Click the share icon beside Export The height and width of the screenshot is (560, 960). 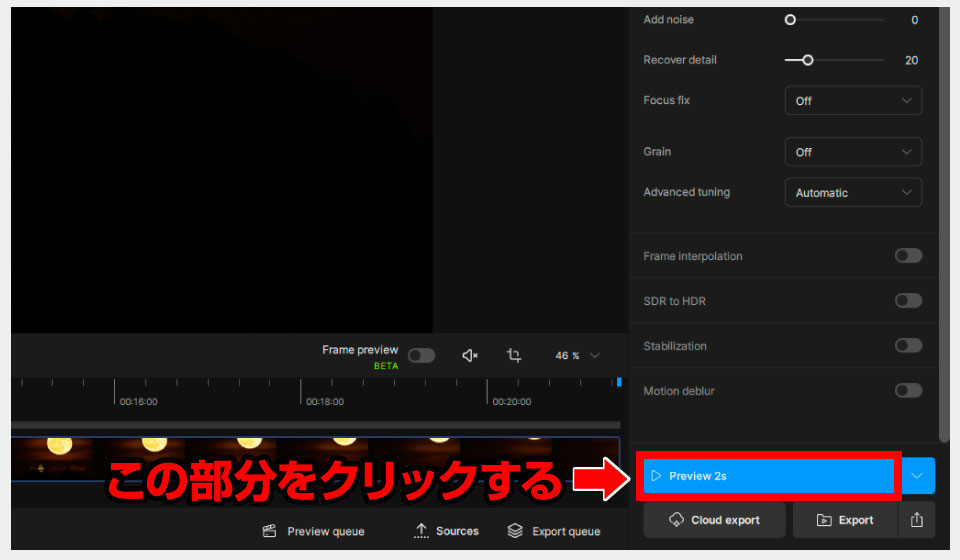[x=917, y=520]
